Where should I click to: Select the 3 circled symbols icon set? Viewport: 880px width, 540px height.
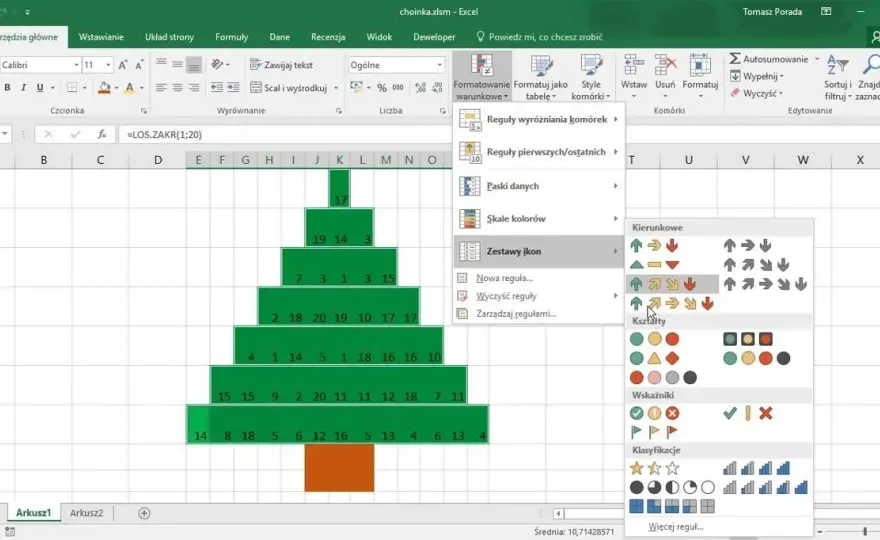tap(654, 414)
